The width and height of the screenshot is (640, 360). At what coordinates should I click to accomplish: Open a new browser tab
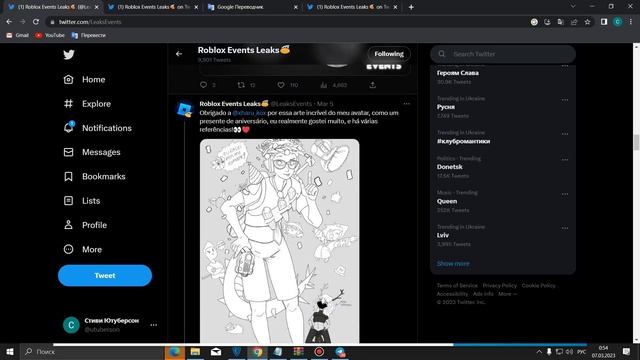(411, 7)
